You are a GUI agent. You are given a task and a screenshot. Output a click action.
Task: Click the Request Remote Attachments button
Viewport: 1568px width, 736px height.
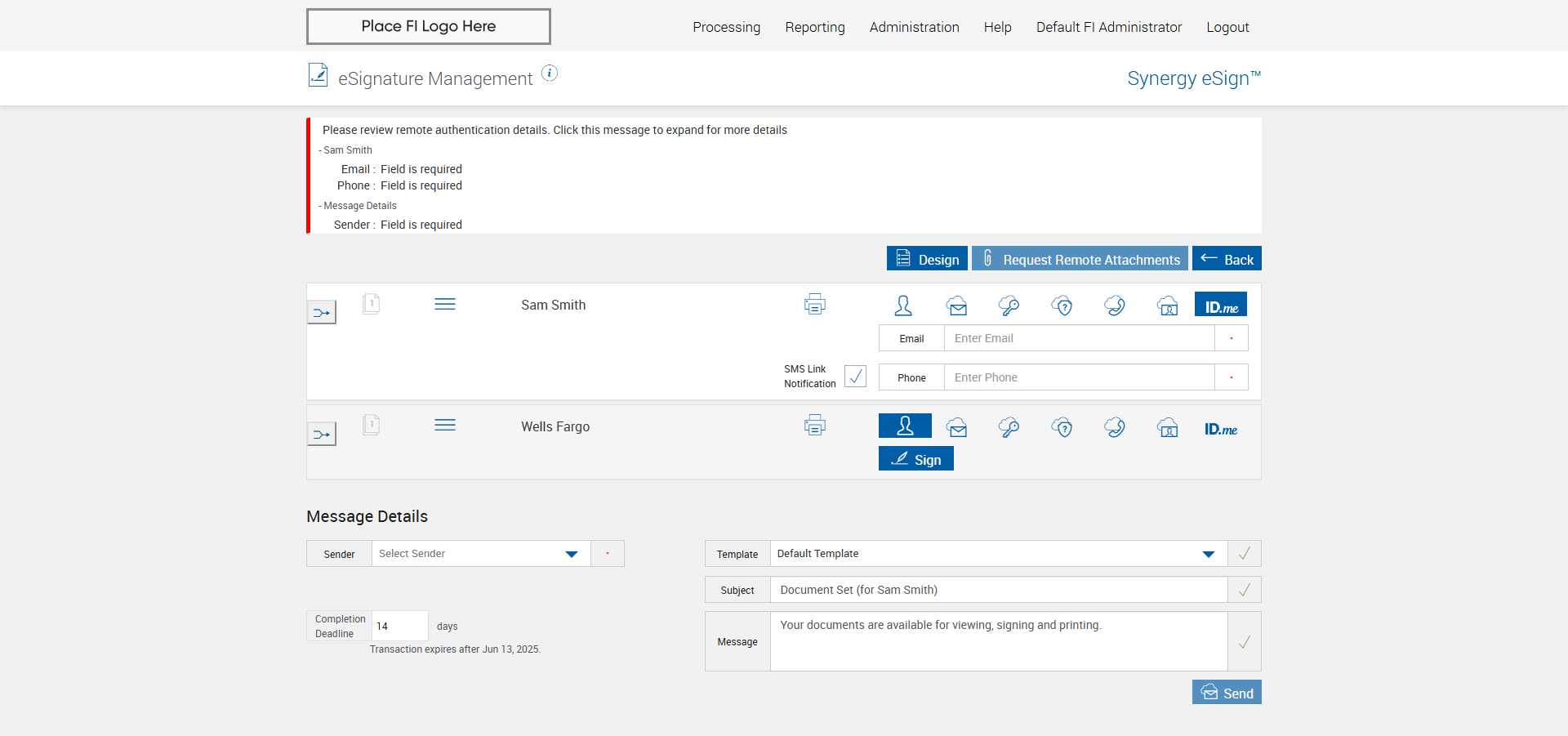(x=1079, y=259)
